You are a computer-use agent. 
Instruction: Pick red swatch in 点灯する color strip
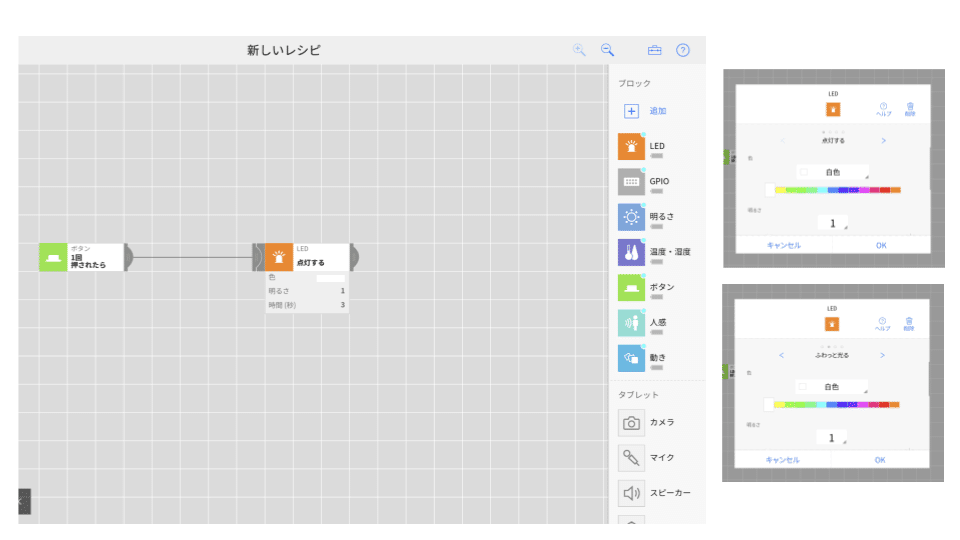[885, 190]
